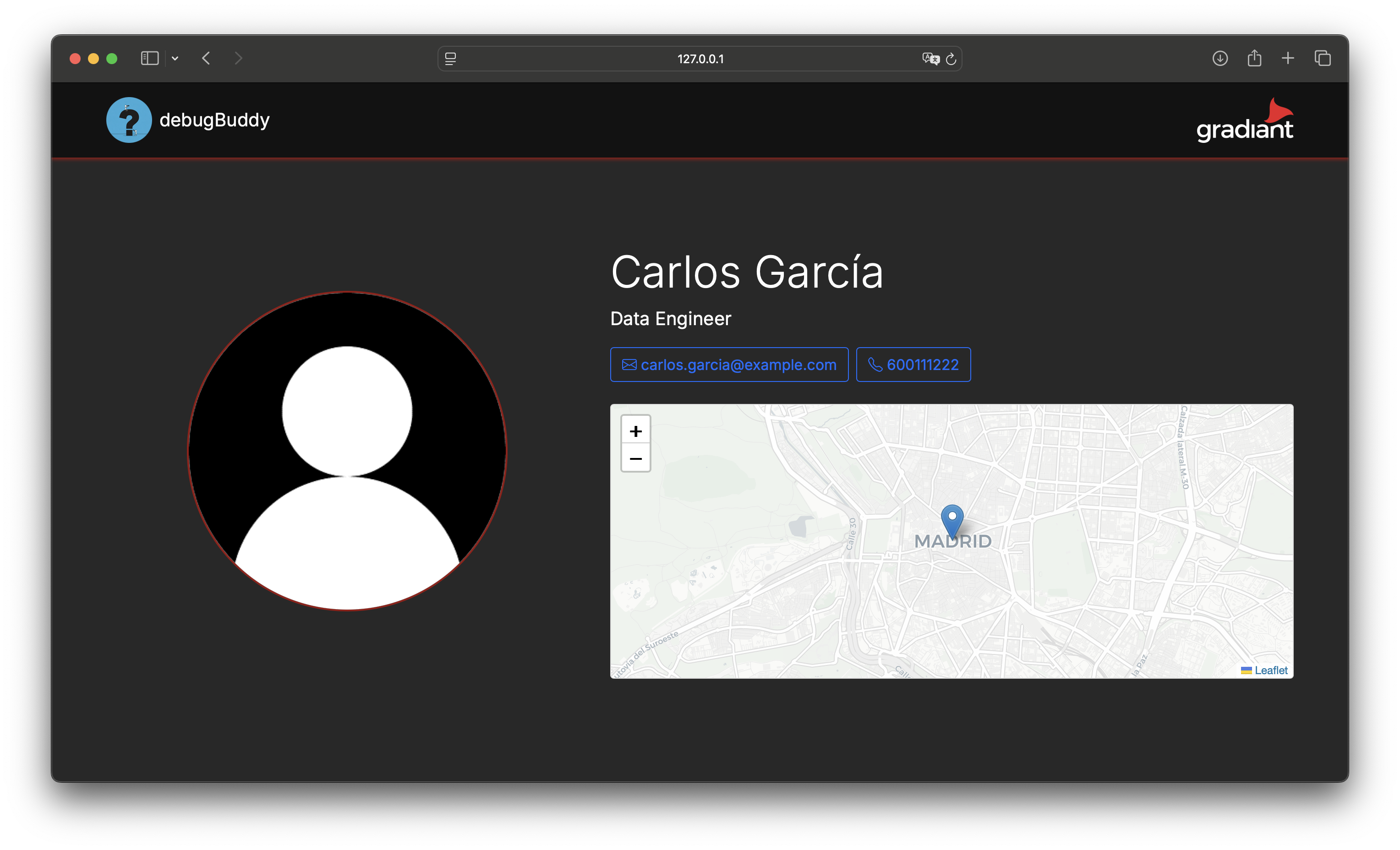Click the 600111222 phone button
Viewport: 1400px width, 850px height.
click(x=913, y=365)
